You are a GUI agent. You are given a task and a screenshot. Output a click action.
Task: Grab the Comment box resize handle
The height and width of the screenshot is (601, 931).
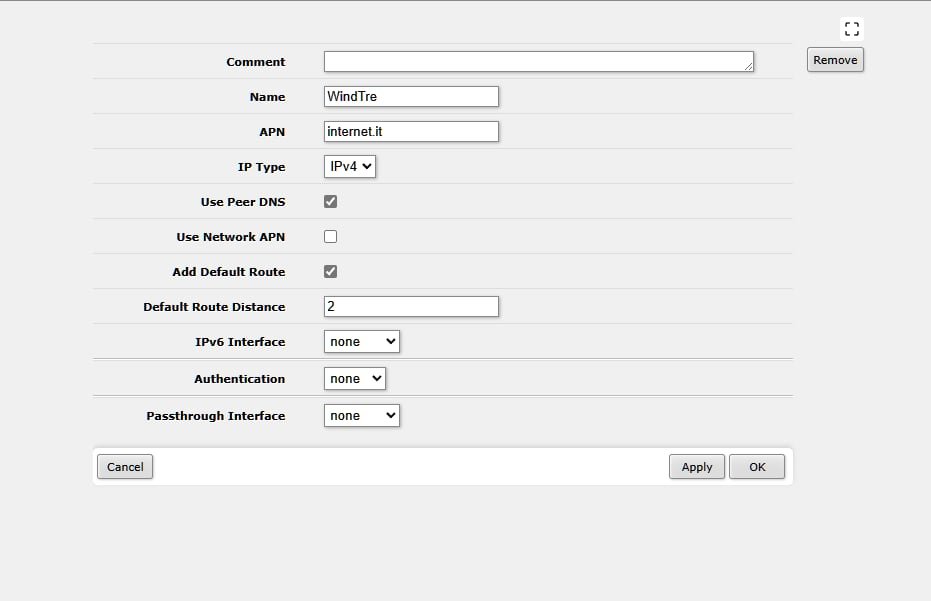click(x=748, y=67)
